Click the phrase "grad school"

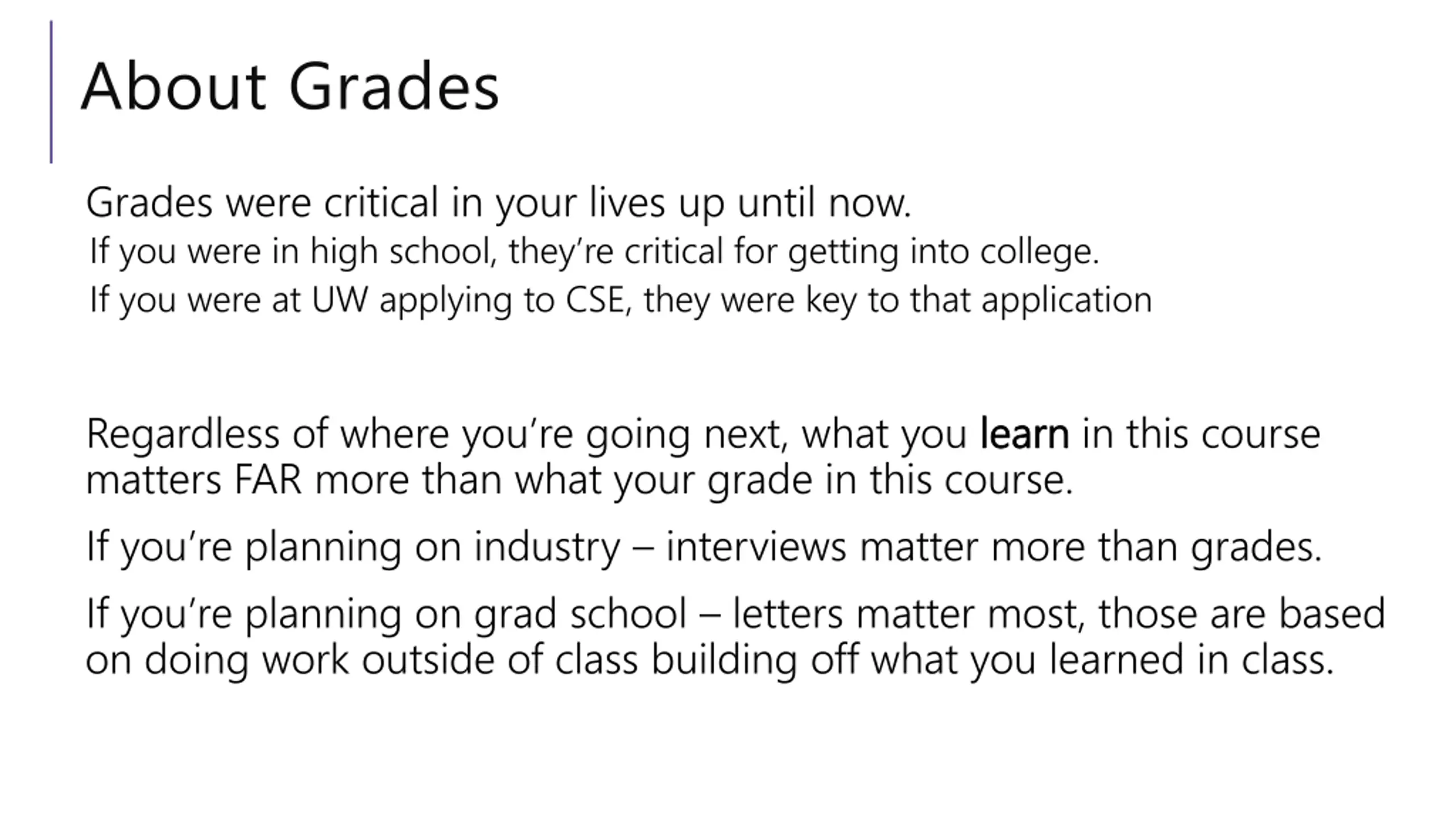coord(581,615)
